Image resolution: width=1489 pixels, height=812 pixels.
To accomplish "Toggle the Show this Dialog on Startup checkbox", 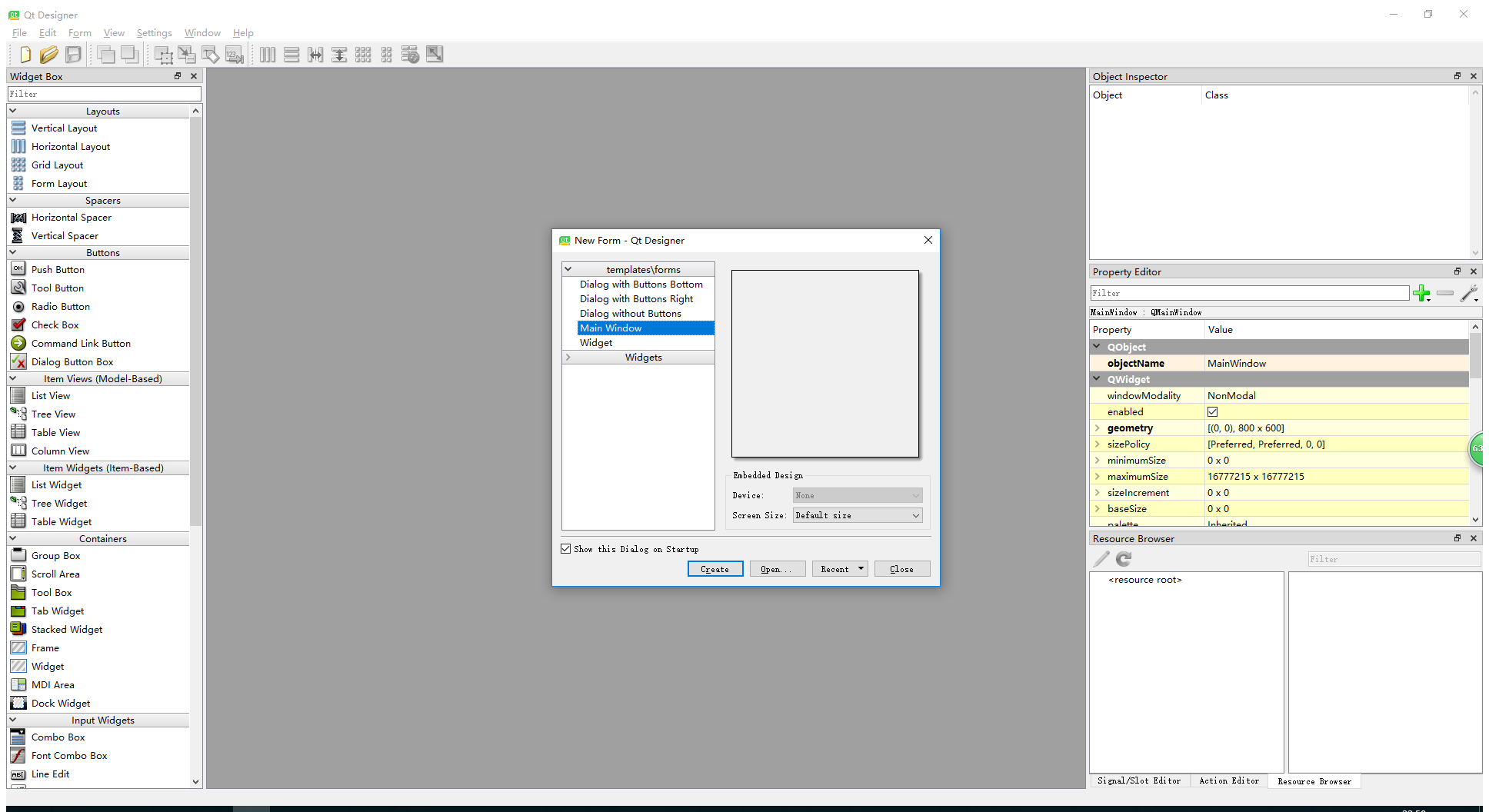I will [x=566, y=548].
